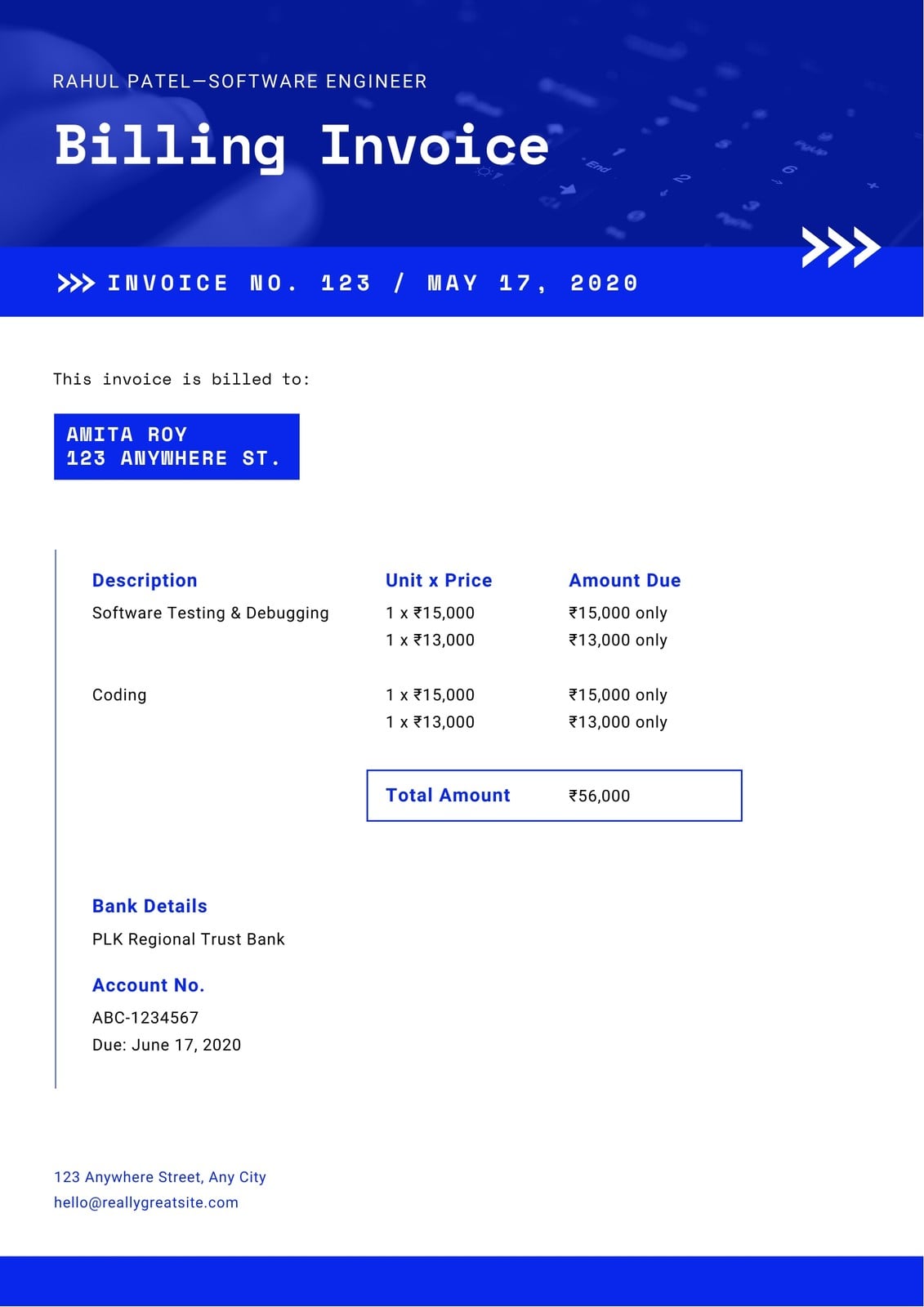Click the small triple-chevron beside Invoice No.
The image size is (924, 1307).
point(76,283)
